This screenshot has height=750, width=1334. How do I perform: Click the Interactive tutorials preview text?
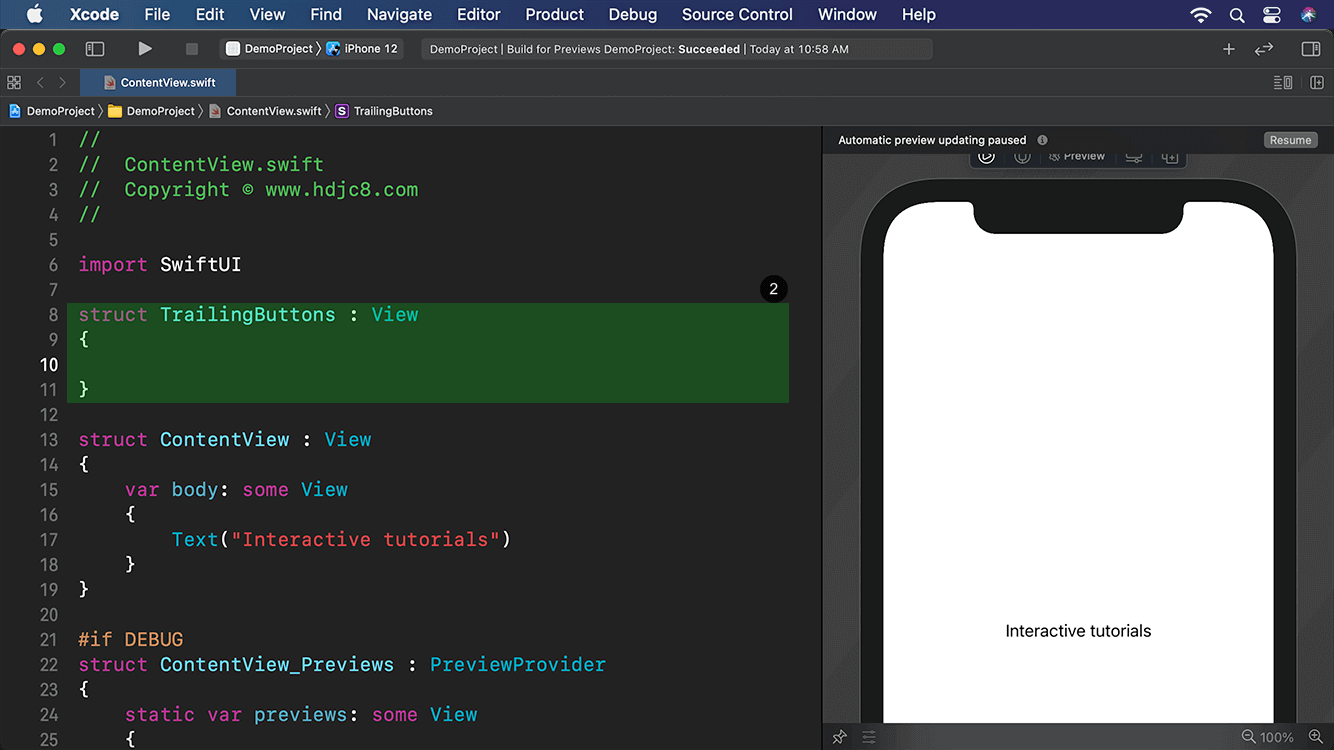pyautogui.click(x=1078, y=631)
